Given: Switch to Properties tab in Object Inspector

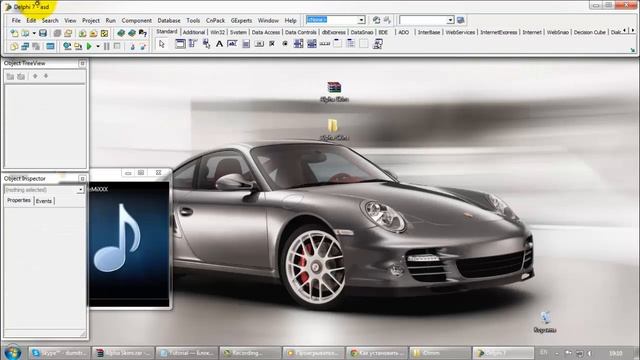Looking at the screenshot, I should 19,200.
